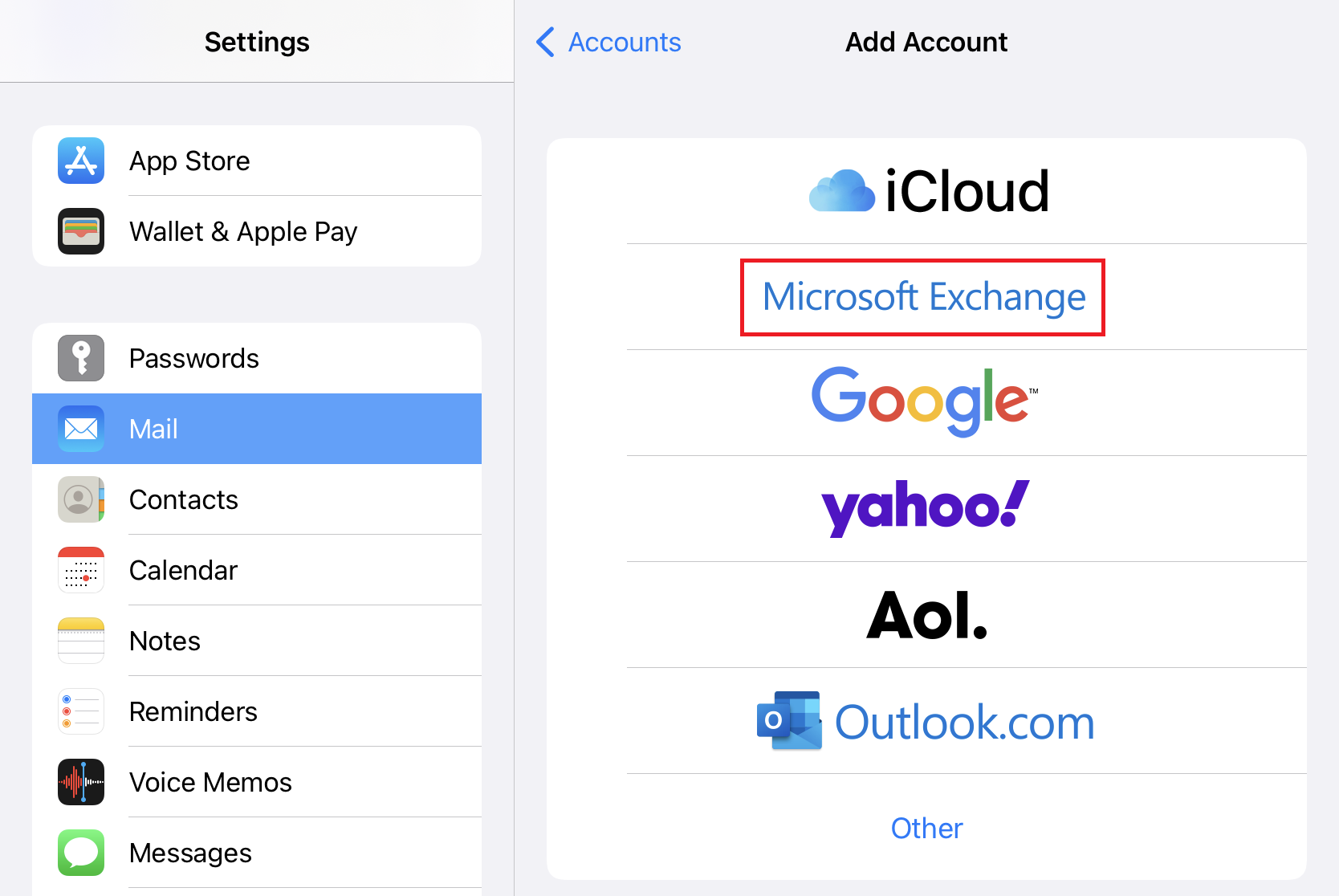Image resolution: width=1339 pixels, height=896 pixels.
Task: Choose Other account type
Action: pyautogui.click(x=926, y=828)
